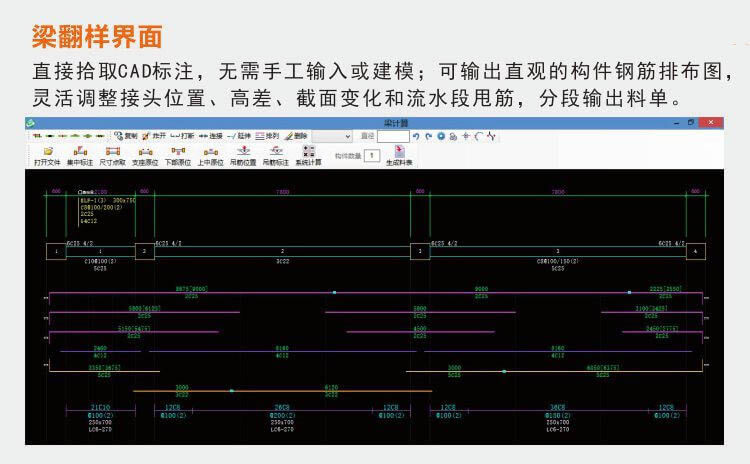Click the 打开文件 (open file) icon
This screenshot has height=464, width=750.
[x=47, y=155]
